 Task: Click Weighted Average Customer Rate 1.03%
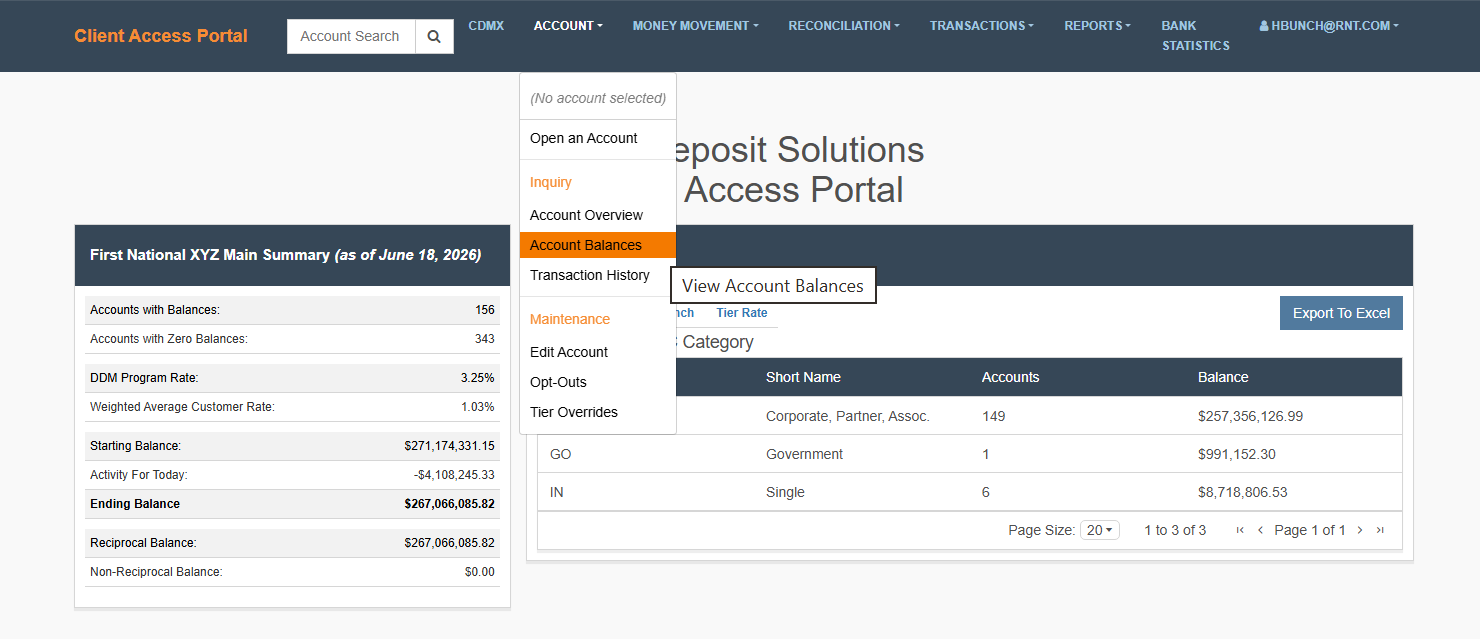(477, 407)
